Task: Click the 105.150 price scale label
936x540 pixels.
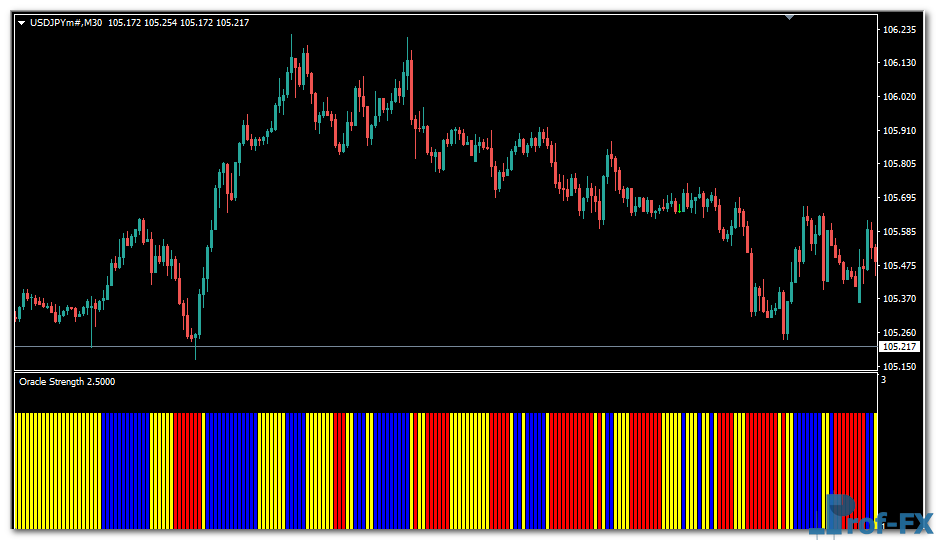Action: [x=900, y=367]
